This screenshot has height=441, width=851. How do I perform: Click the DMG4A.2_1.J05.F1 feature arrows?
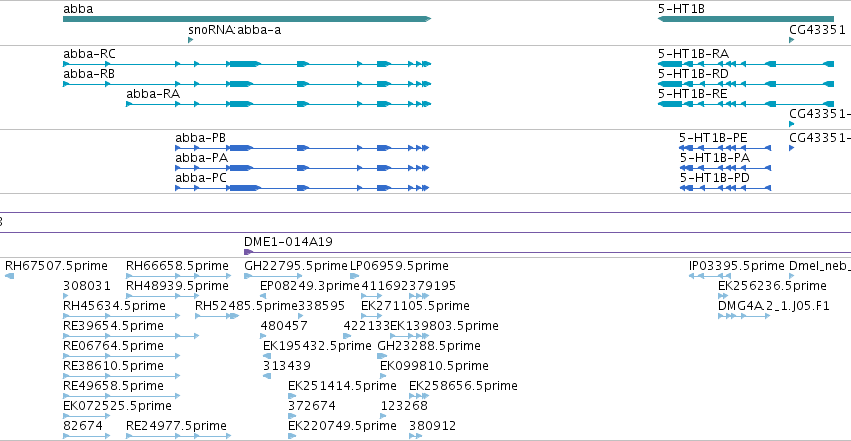[x=744, y=316]
